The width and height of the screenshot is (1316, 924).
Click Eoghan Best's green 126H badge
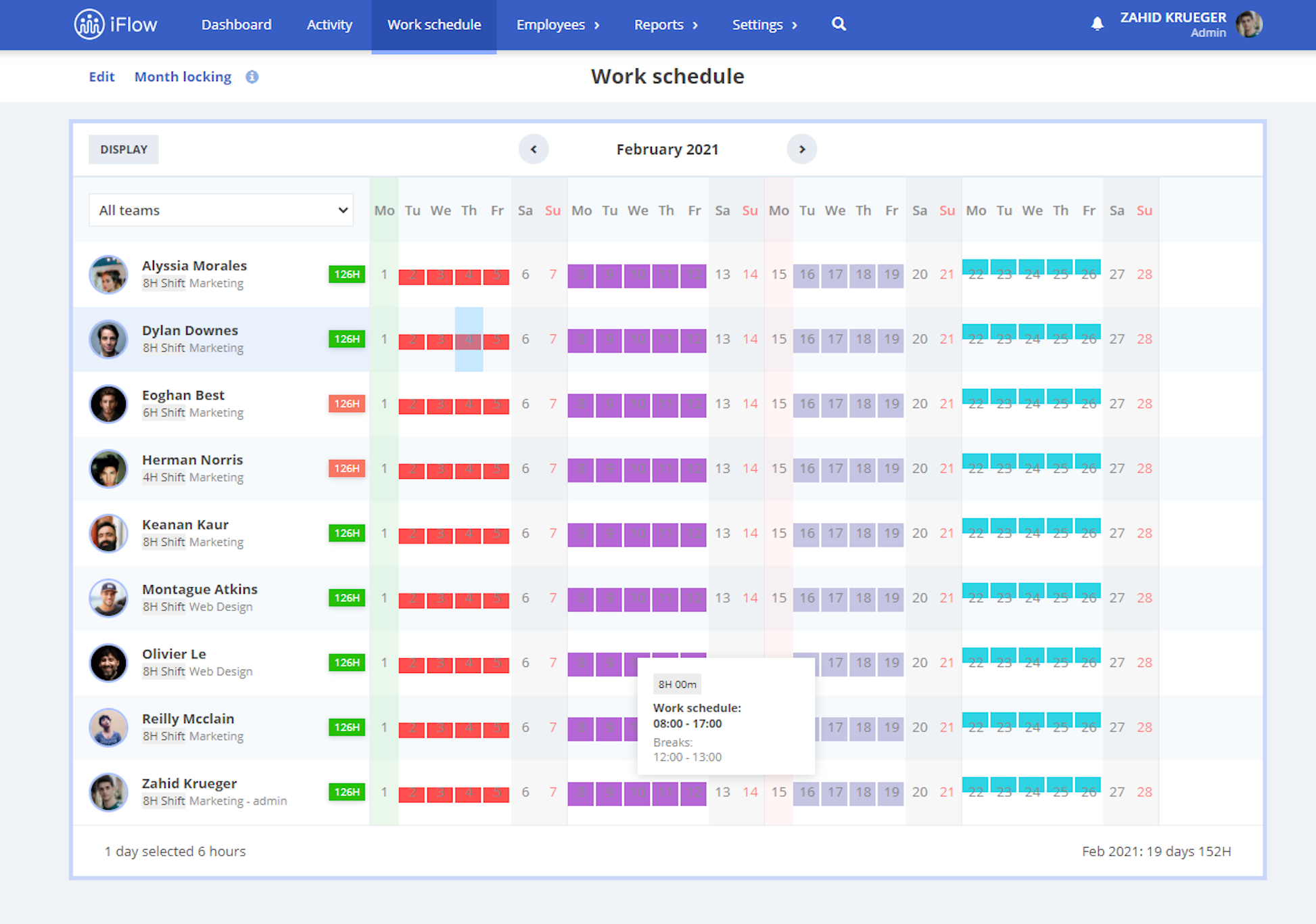(346, 404)
